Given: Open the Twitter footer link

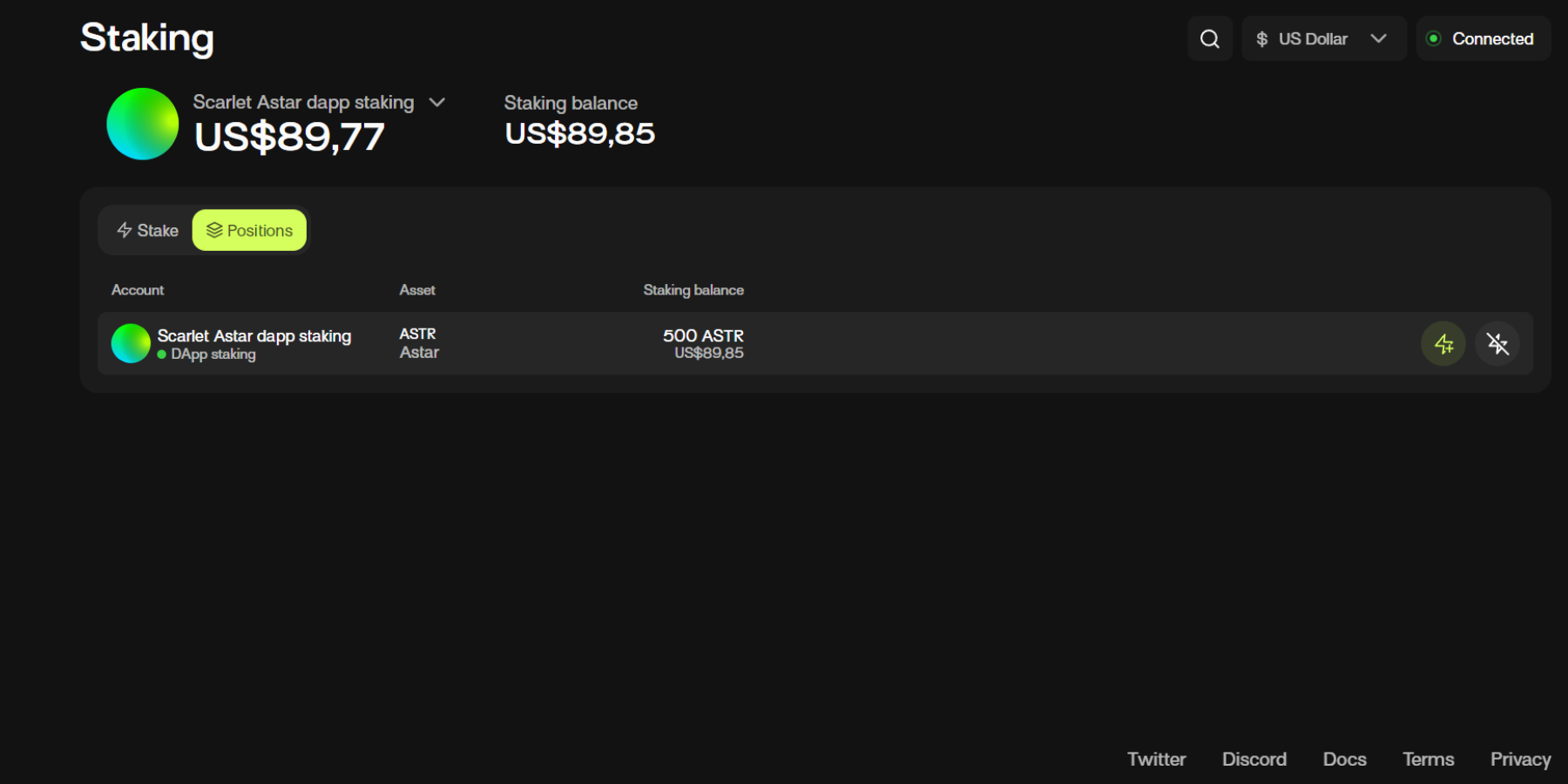Looking at the screenshot, I should [1156, 759].
